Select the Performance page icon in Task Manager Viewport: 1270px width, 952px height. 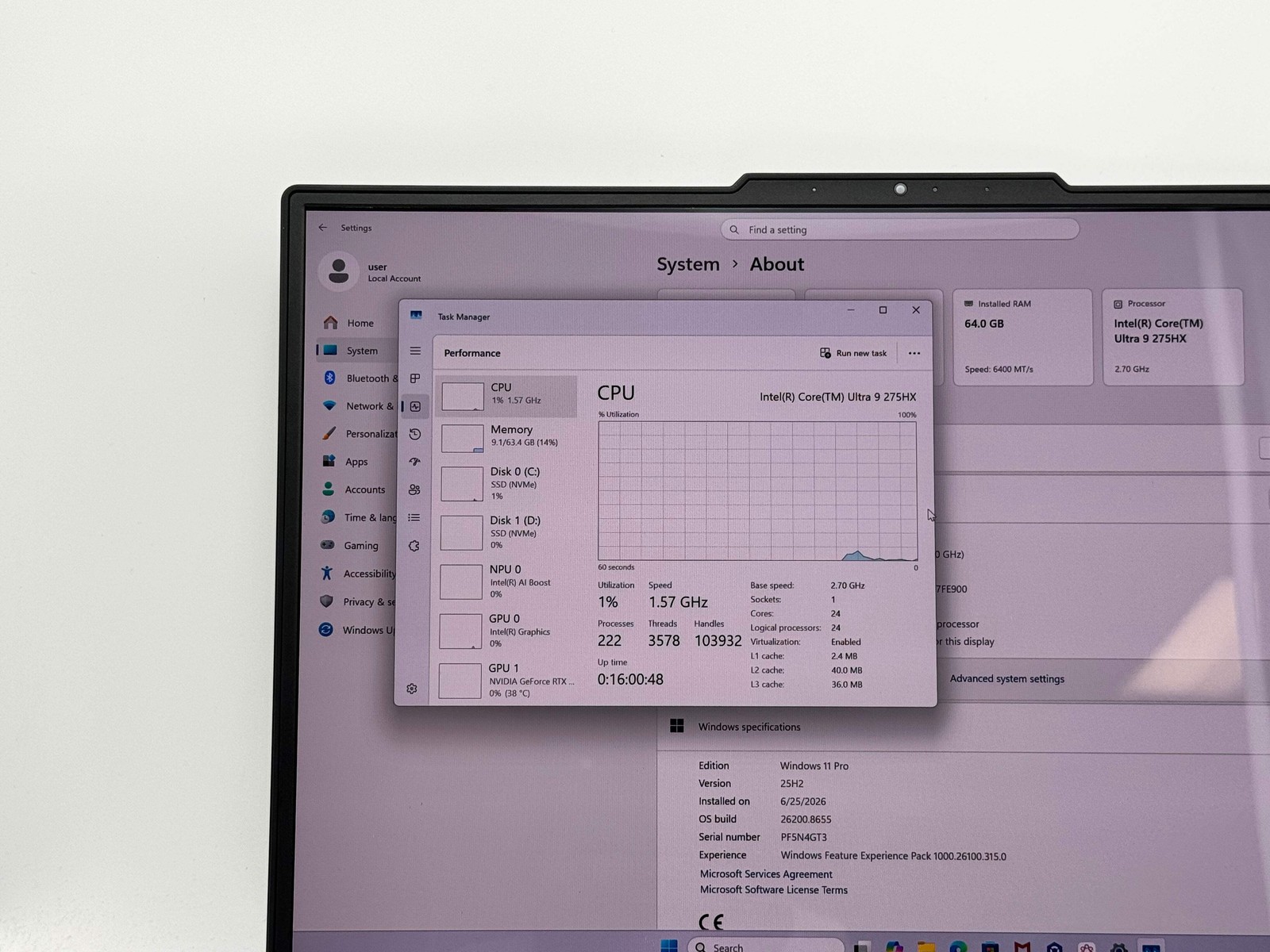point(415,406)
